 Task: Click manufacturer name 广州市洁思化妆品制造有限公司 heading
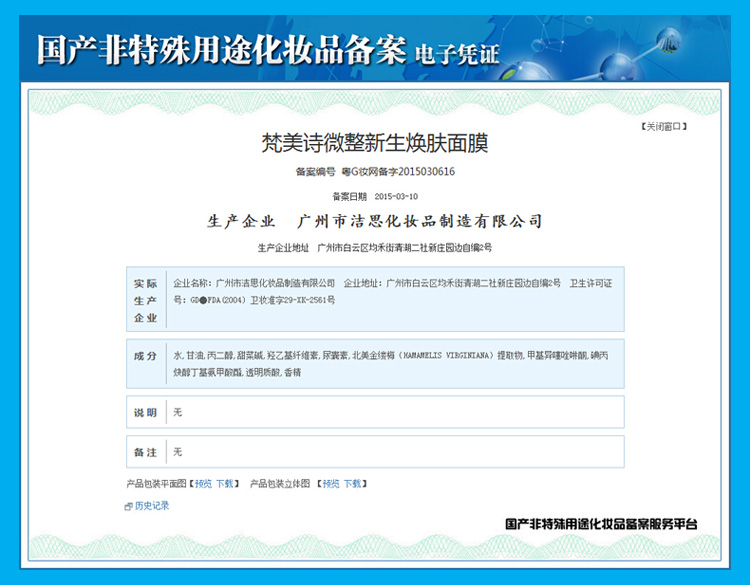click(419, 221)
